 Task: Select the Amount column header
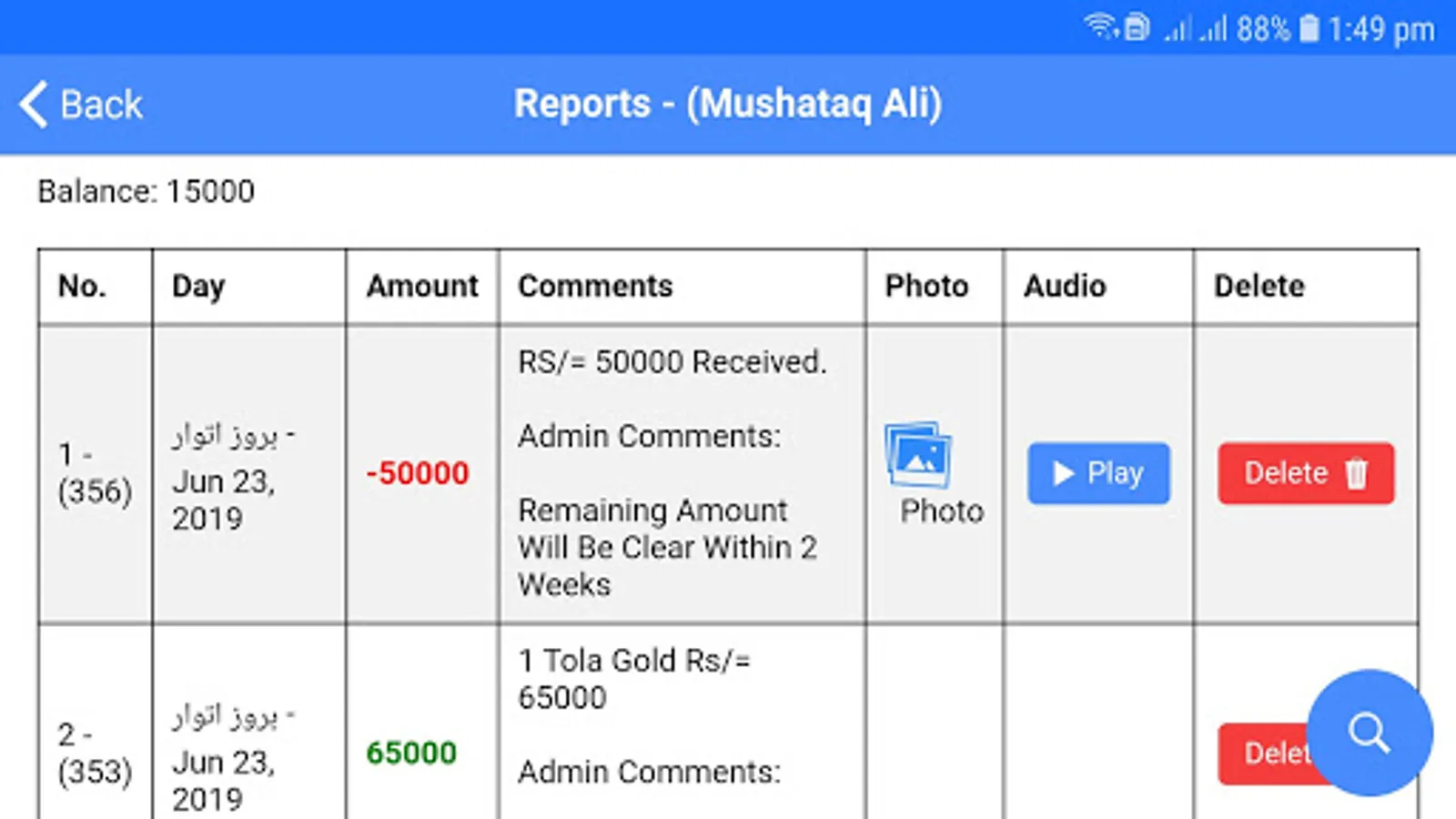pyautogui.click(x=422, y=287)
